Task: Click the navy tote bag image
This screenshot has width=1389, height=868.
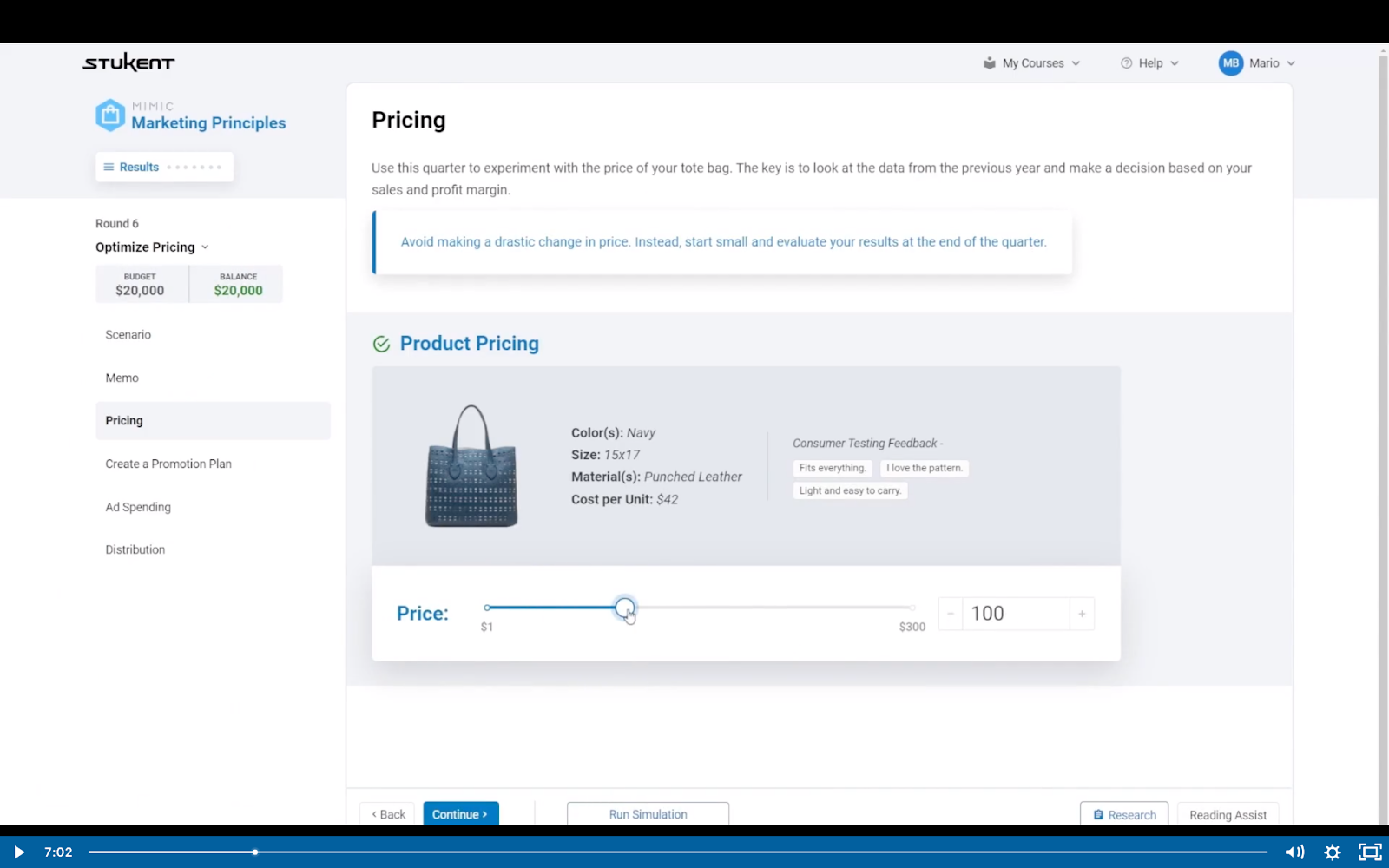Action: pos(471,466)
